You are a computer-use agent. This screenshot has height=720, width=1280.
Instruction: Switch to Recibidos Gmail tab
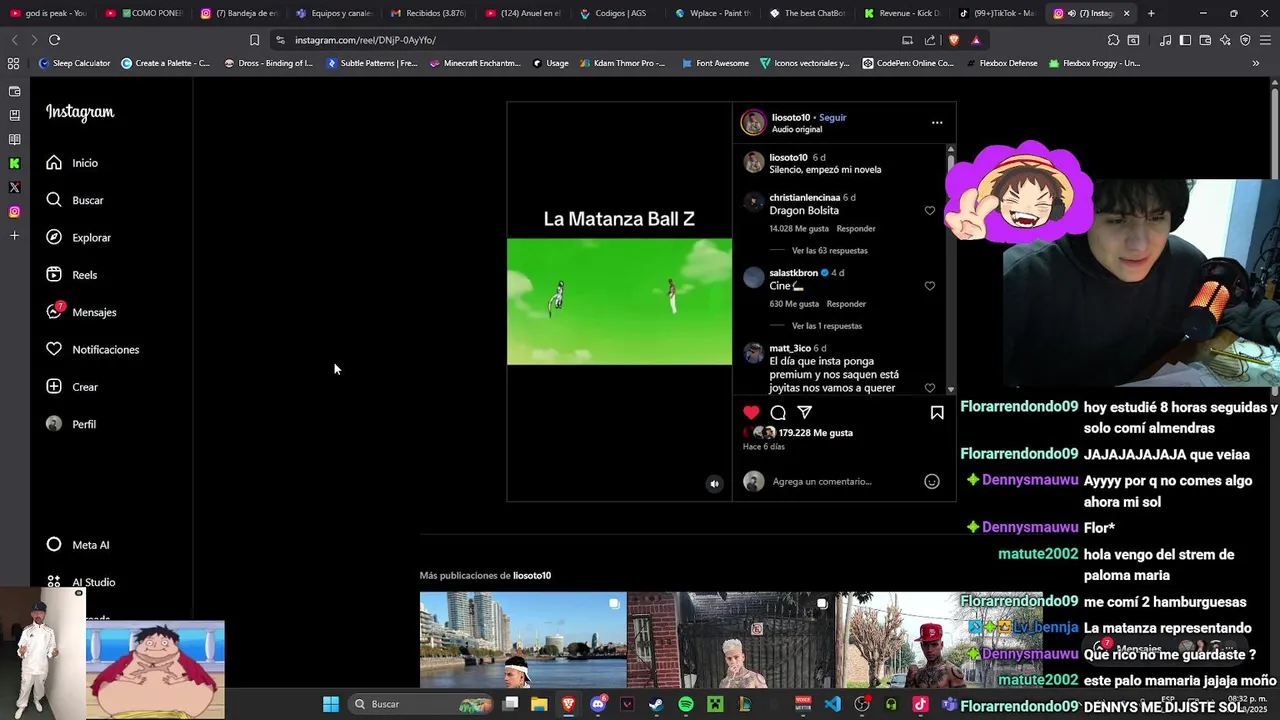[x=428, y=13]
